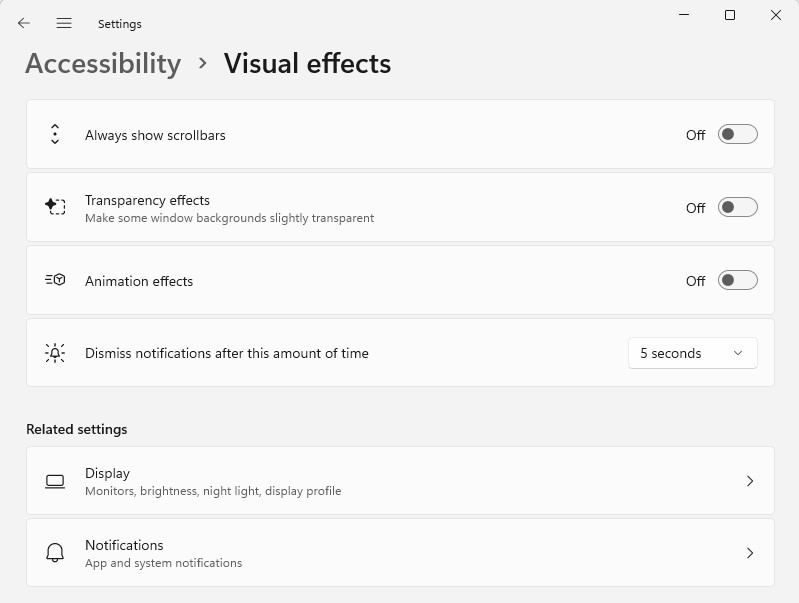
Task: Click the Transparency effects sparkle icon
Action: click(55, 207)
